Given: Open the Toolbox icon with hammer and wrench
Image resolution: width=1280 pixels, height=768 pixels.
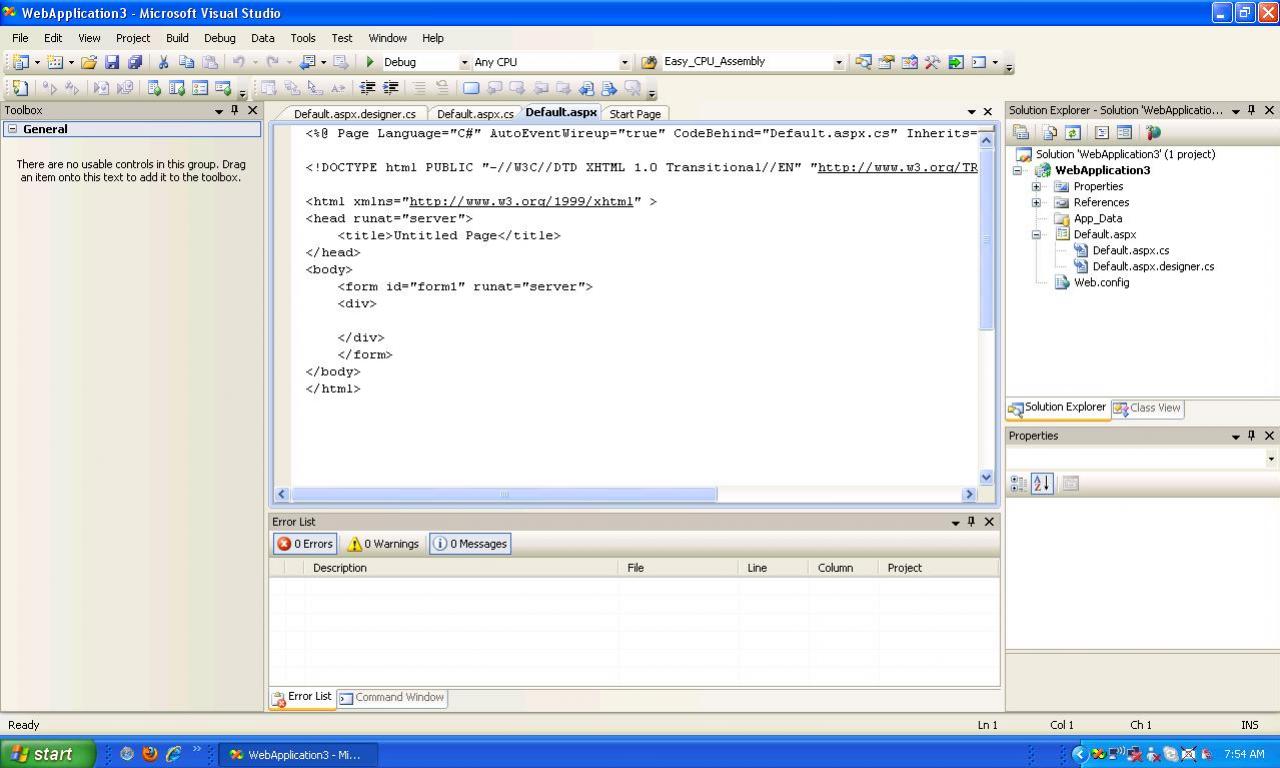Looking at the screenshot, I should pyautogui.click(x=932, y=62).
